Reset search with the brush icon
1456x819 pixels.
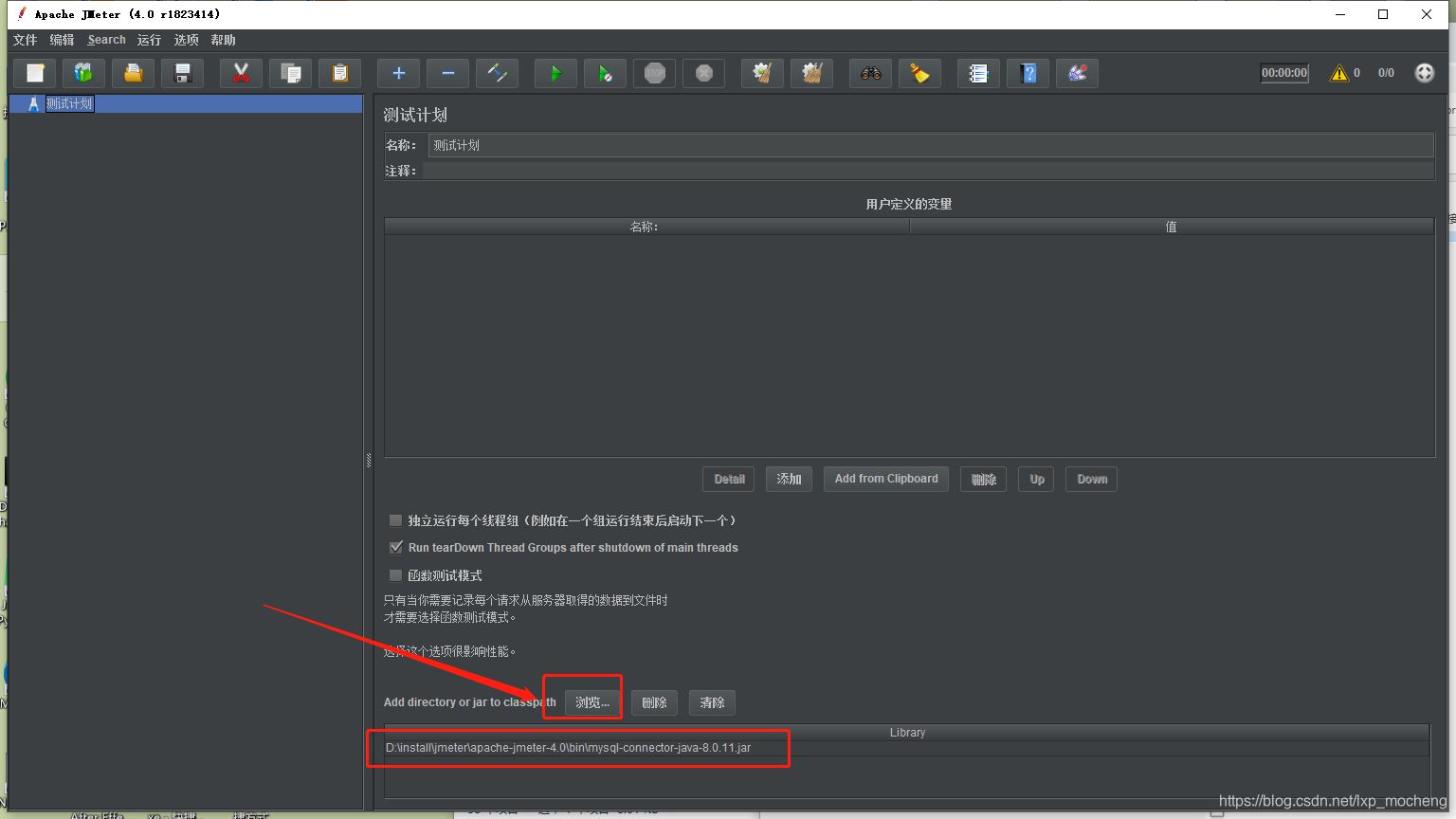point(920,73)
